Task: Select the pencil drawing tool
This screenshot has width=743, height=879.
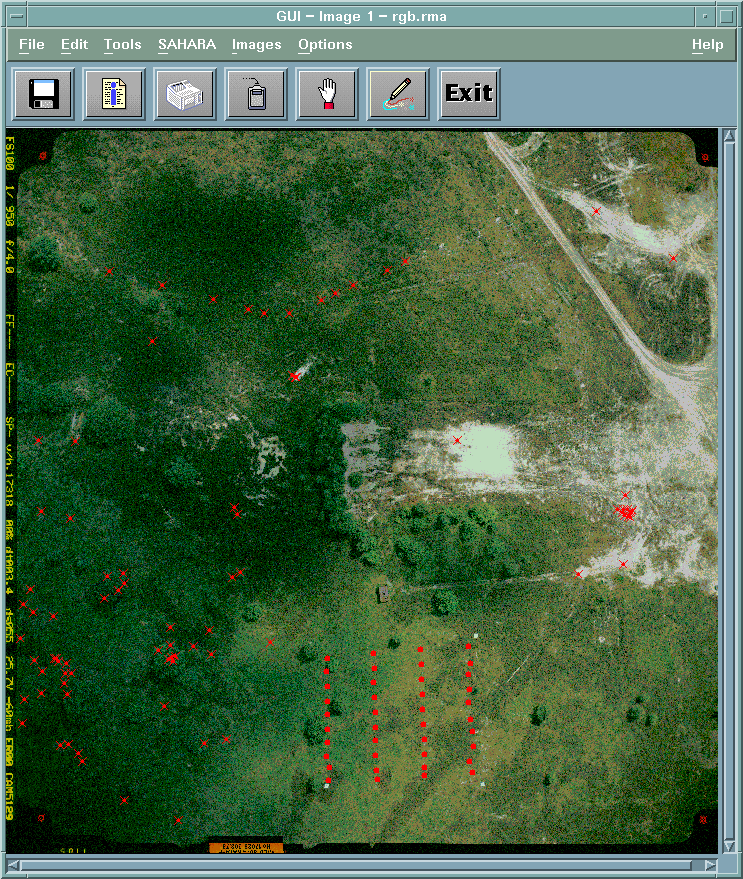Action: tap(398, 94)
